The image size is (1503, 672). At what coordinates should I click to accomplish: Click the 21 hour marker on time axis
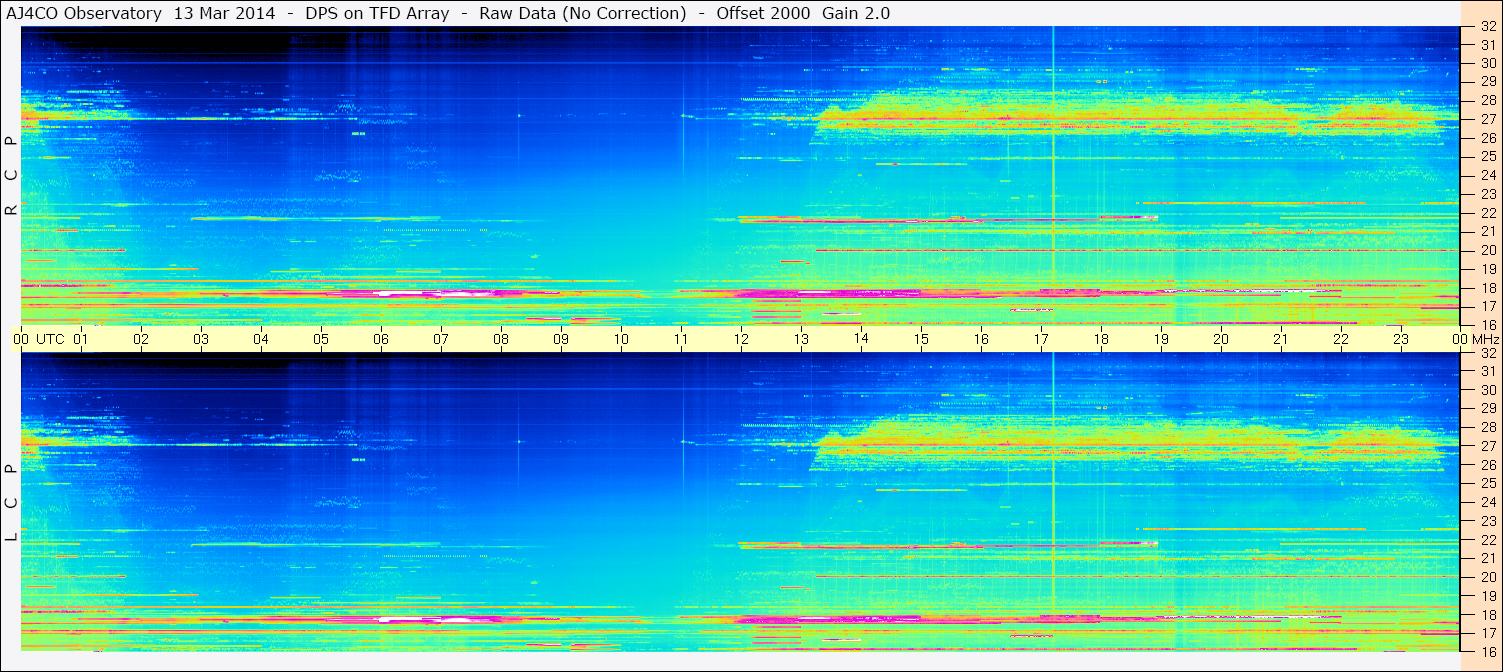click(x=1280, y=339)
